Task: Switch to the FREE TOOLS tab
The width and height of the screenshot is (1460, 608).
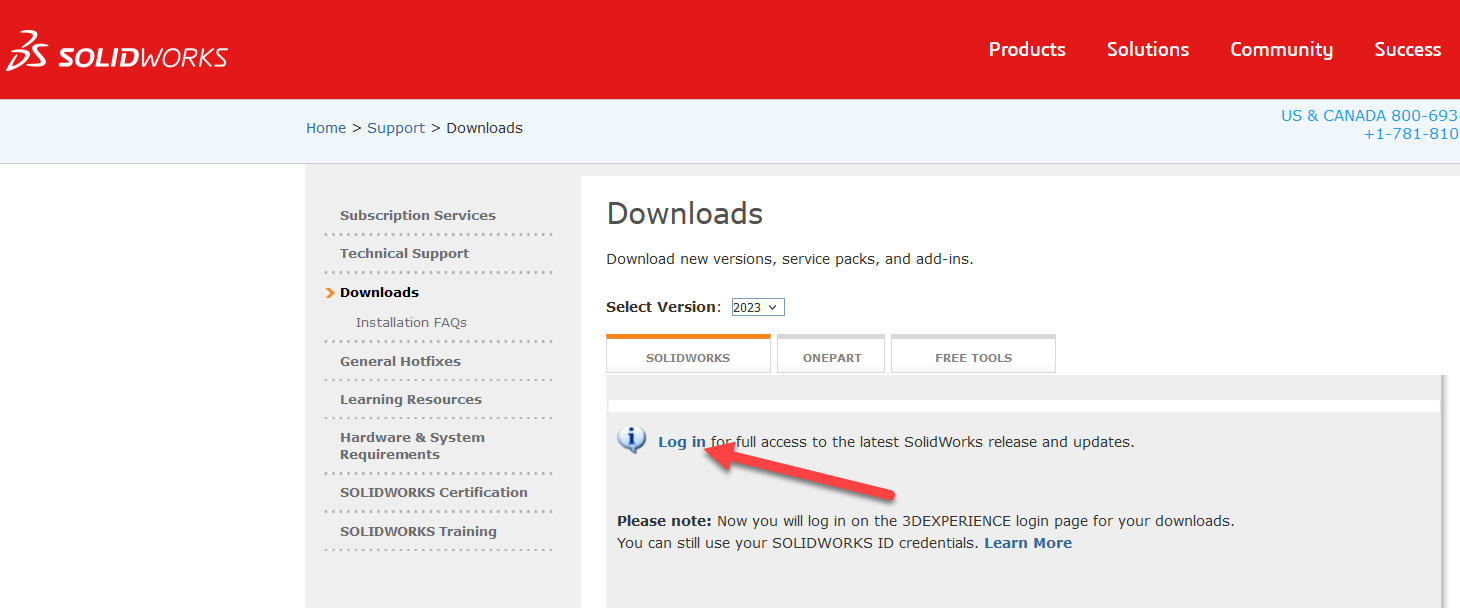Action: point(973,356)
